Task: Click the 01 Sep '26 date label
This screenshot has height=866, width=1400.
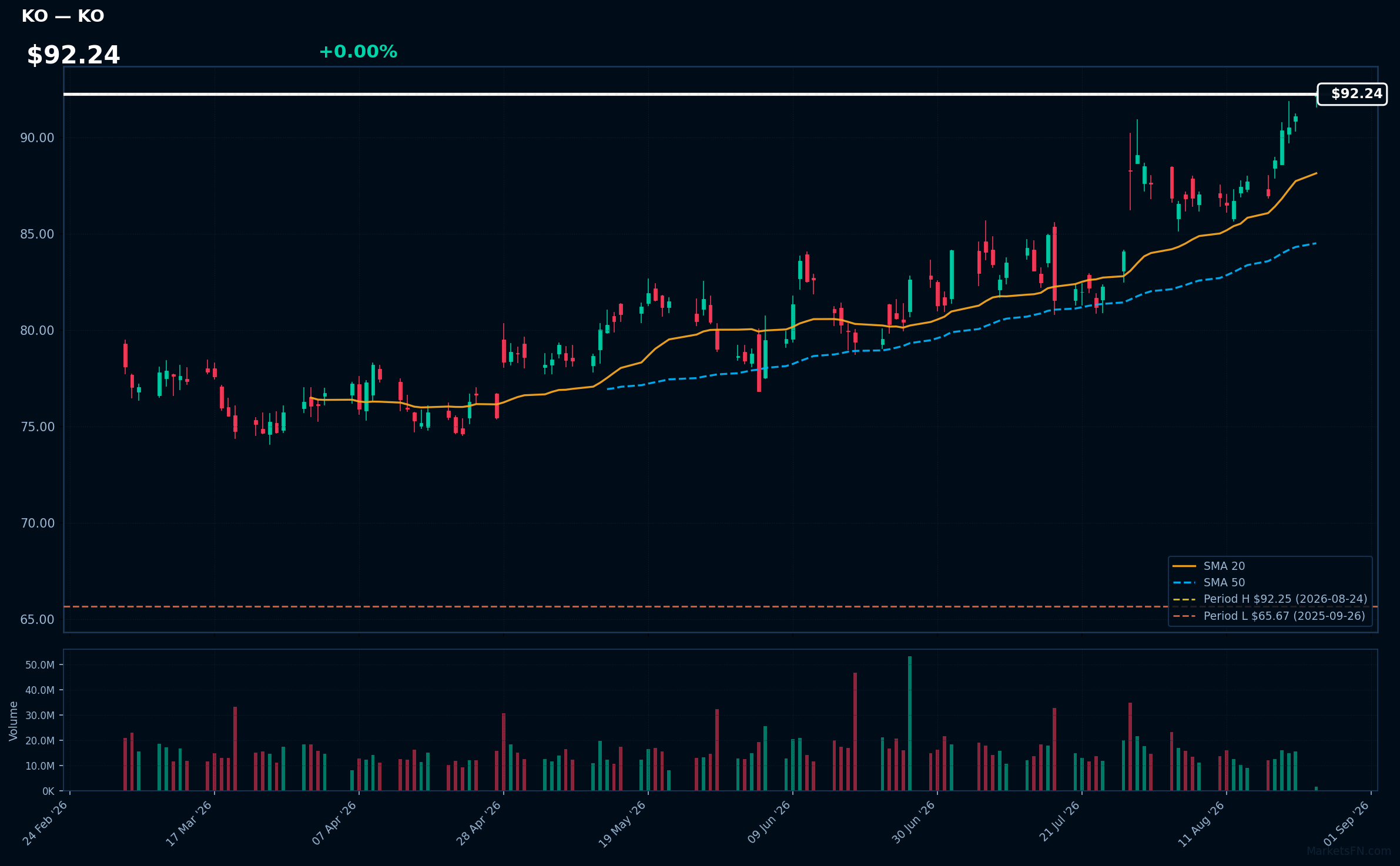Action: click(1347, 823)
